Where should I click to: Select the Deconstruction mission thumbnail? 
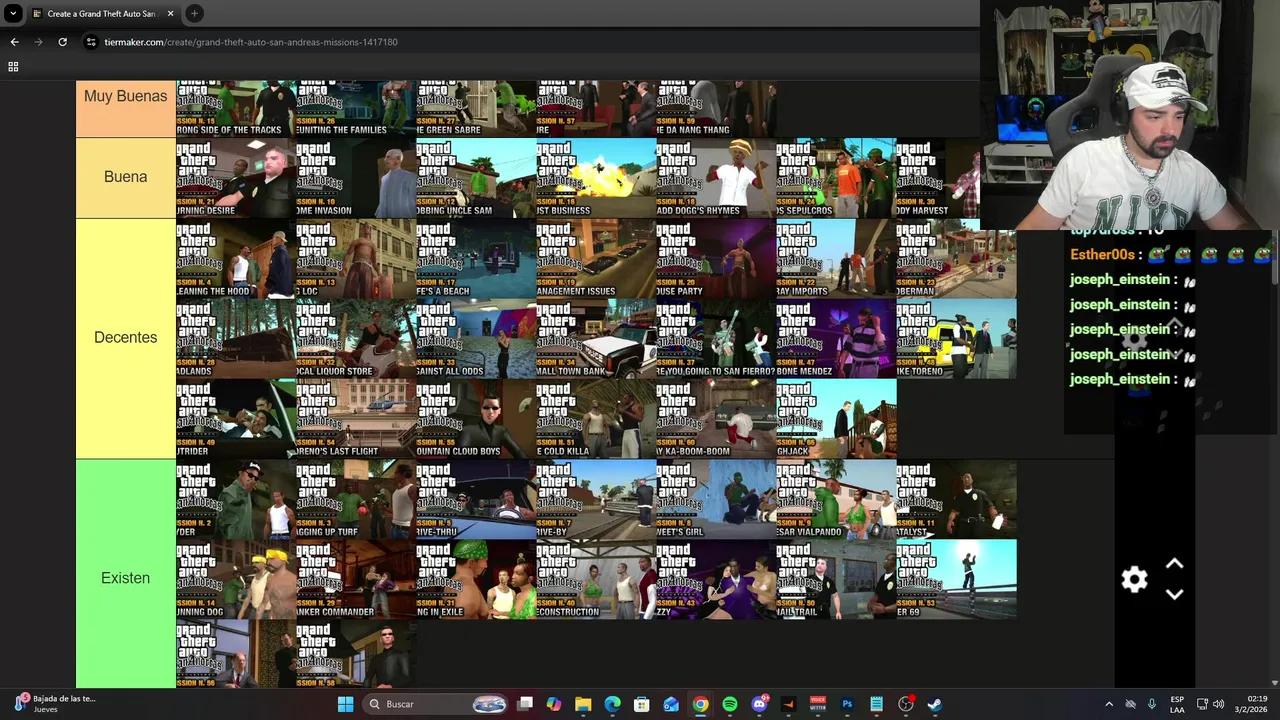[x=596, y=579]
